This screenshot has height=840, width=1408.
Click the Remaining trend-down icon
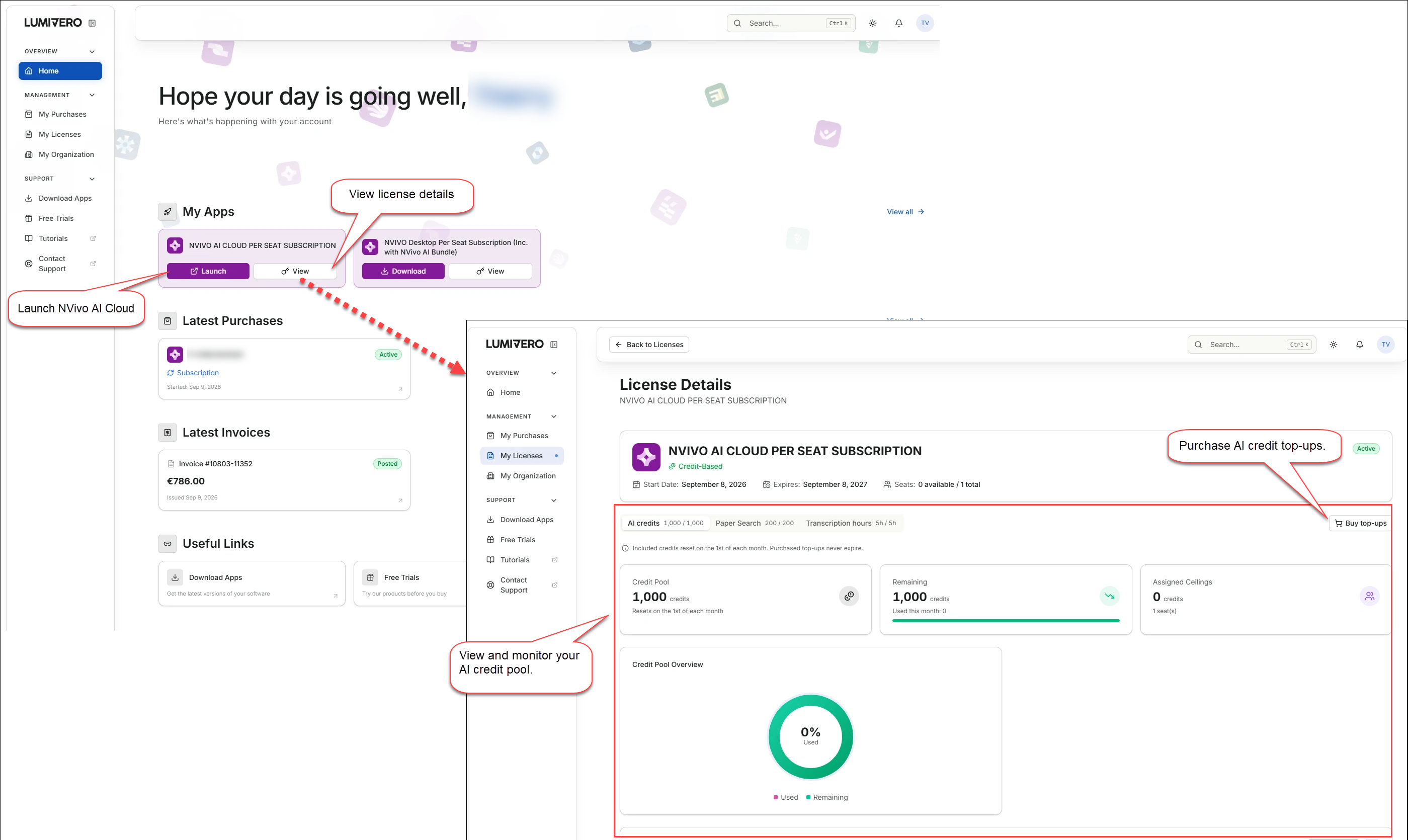[x=1109, y=596]
